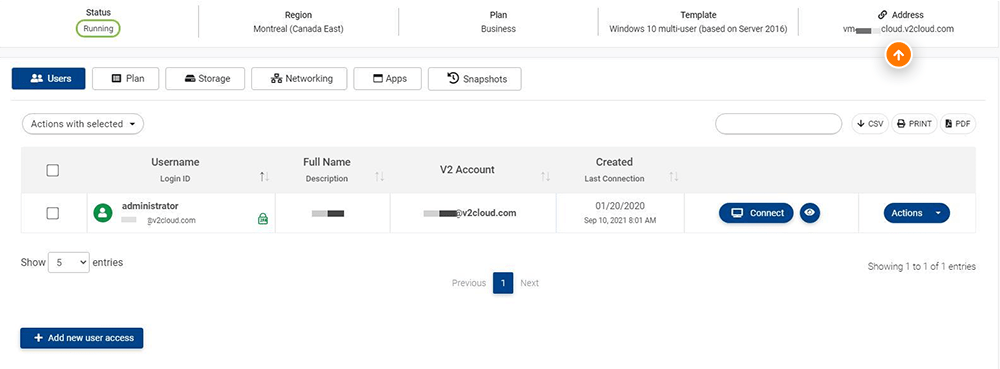
Task: Go to the Next page
Action: pyautogui.click(x=529, y=283)
